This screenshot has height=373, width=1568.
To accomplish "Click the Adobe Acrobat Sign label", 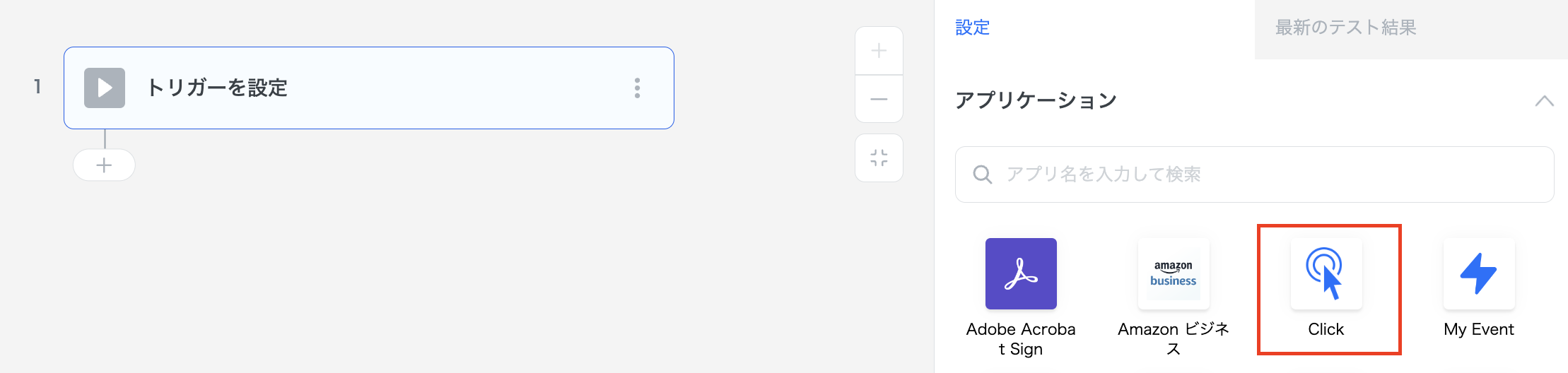I will pos(1021,339).
